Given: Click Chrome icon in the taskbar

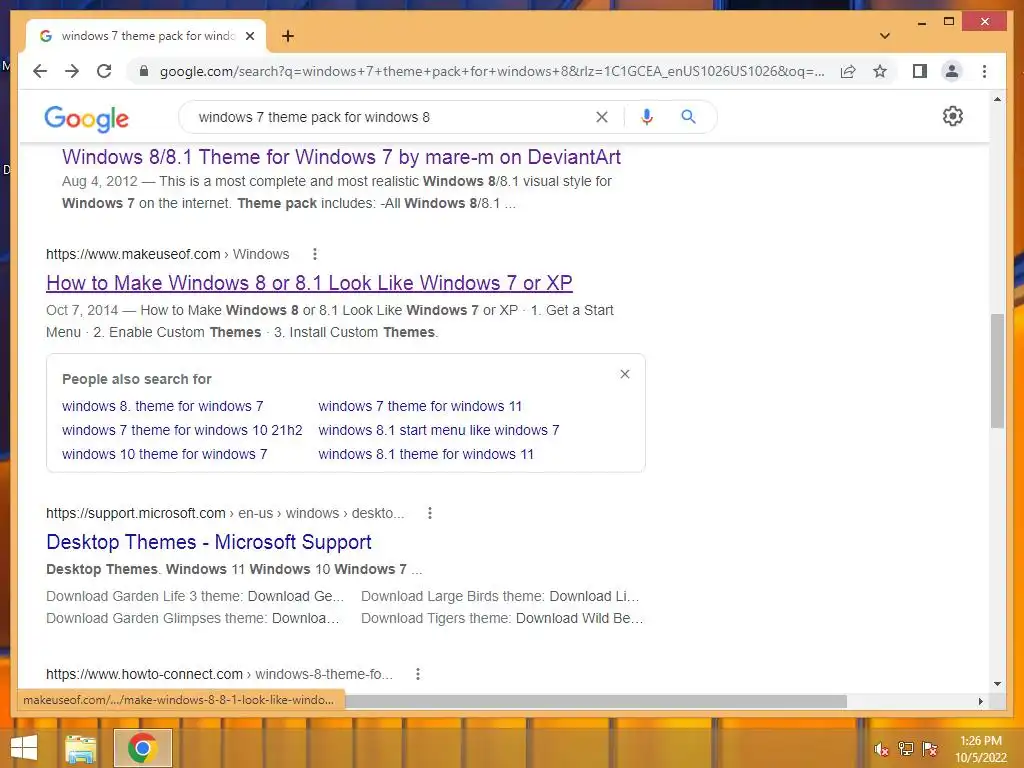Looking at the screenshot, I should click(x=142, y=748).
